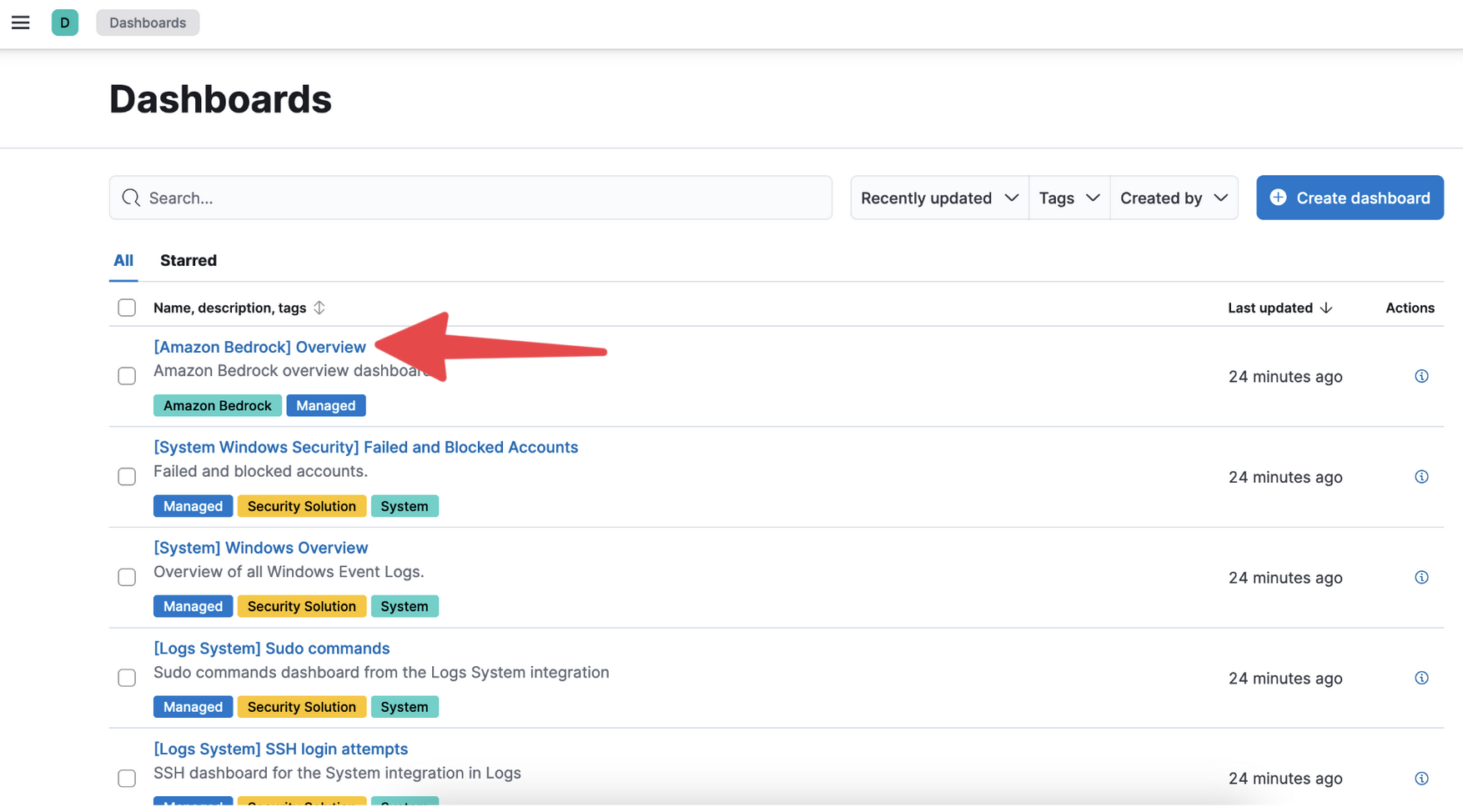
Task: Click System tag on Sudo commands row
Action: point(405,707)
